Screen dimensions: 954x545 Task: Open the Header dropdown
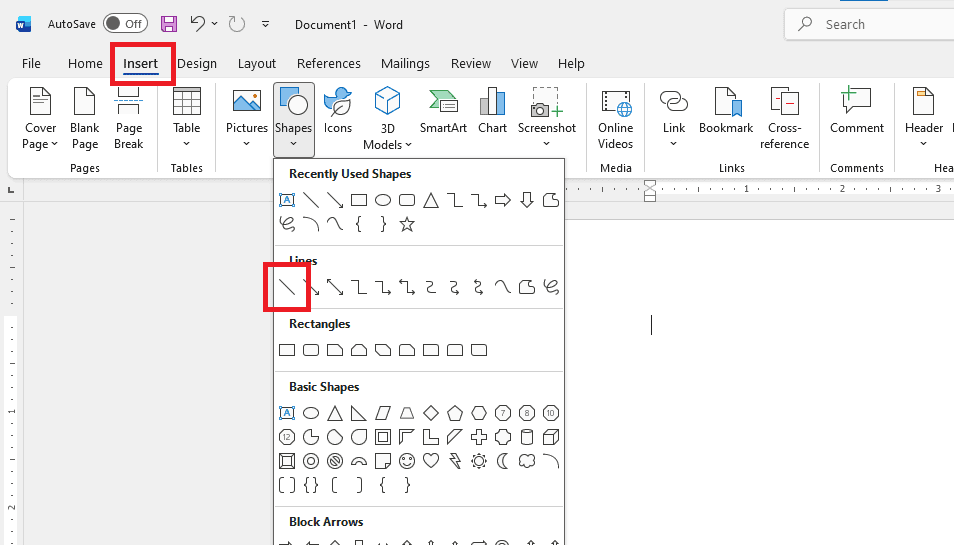[924, 119]
